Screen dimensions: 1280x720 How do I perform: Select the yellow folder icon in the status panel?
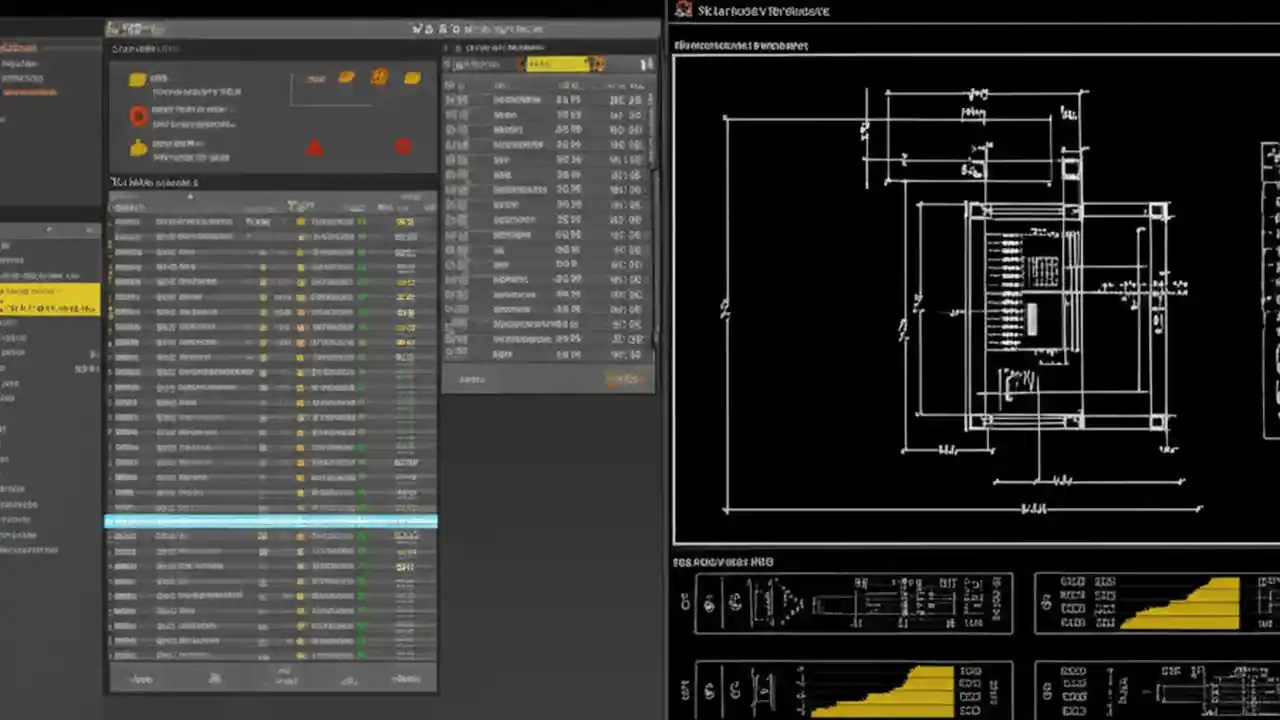[137, 79]
